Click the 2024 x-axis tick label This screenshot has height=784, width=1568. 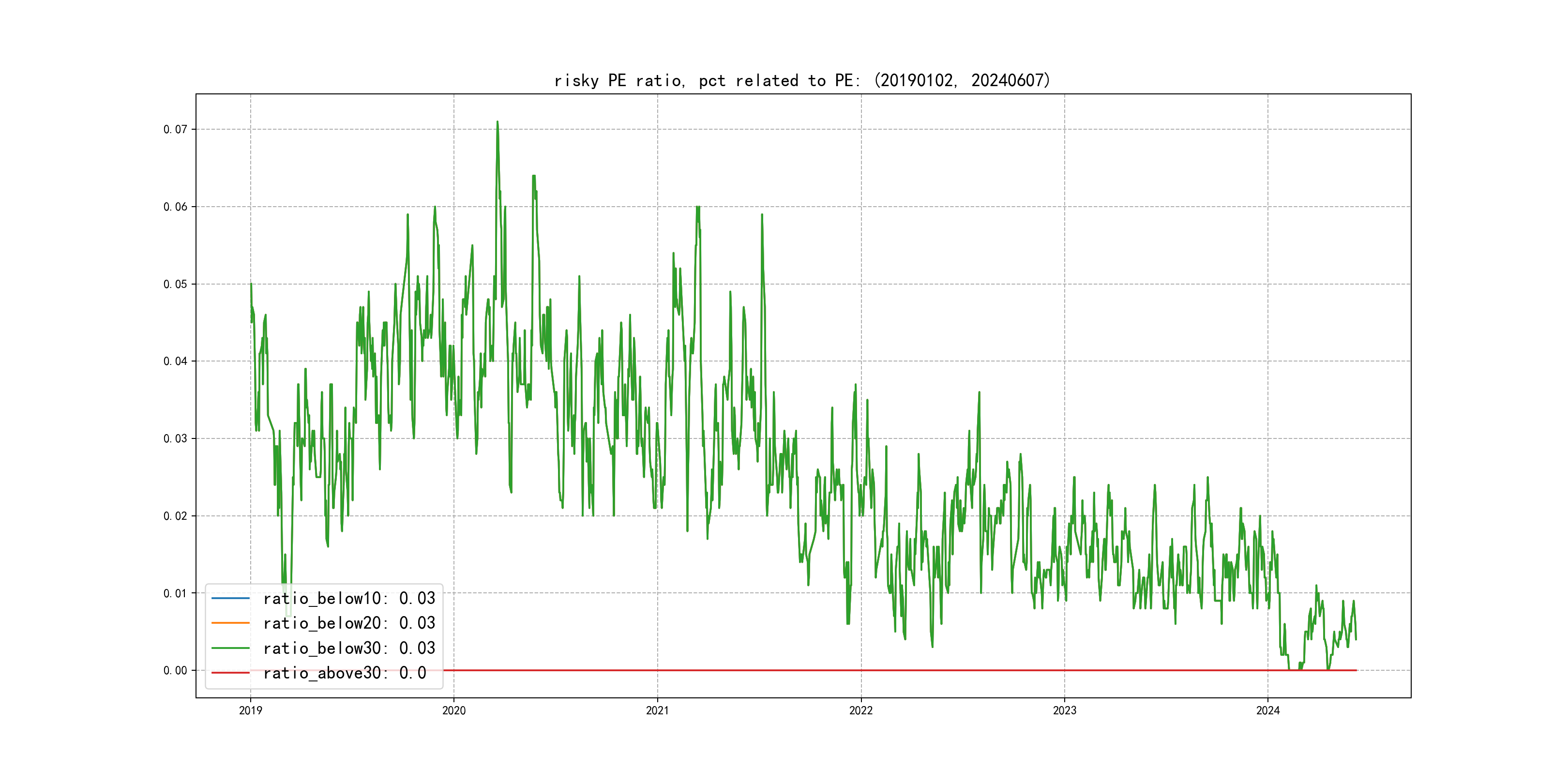[x=1268, y=710]
